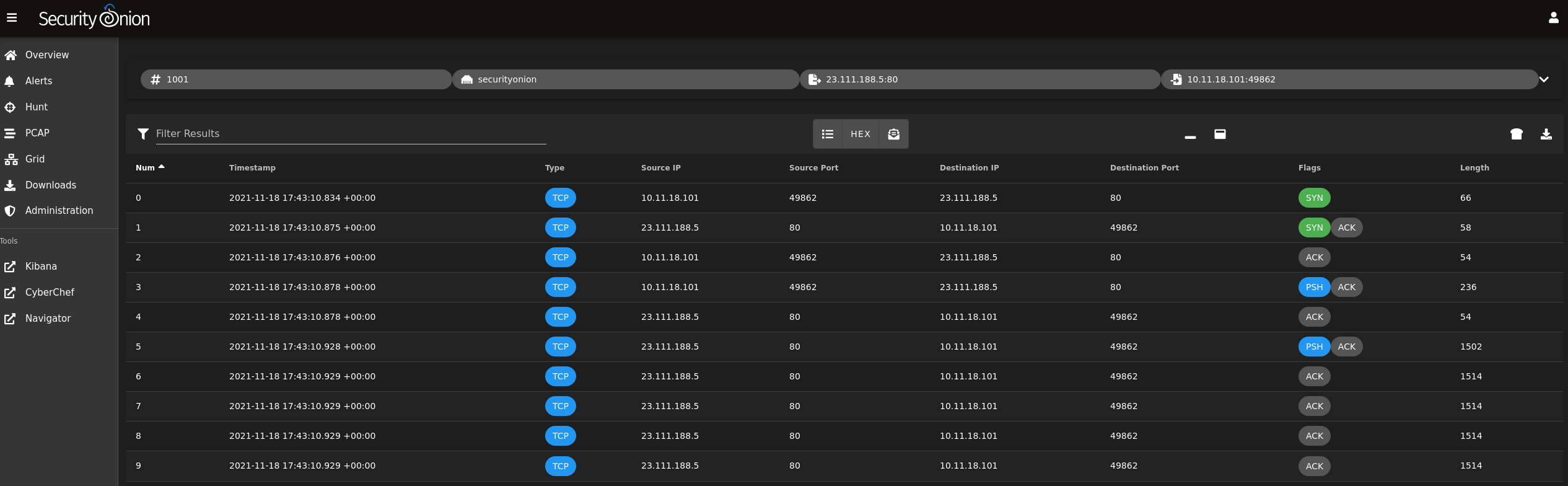The height and width of the screenshot is (486, 1568).
Task: Sort by Source IP column
Action: [x=660, y=168]
